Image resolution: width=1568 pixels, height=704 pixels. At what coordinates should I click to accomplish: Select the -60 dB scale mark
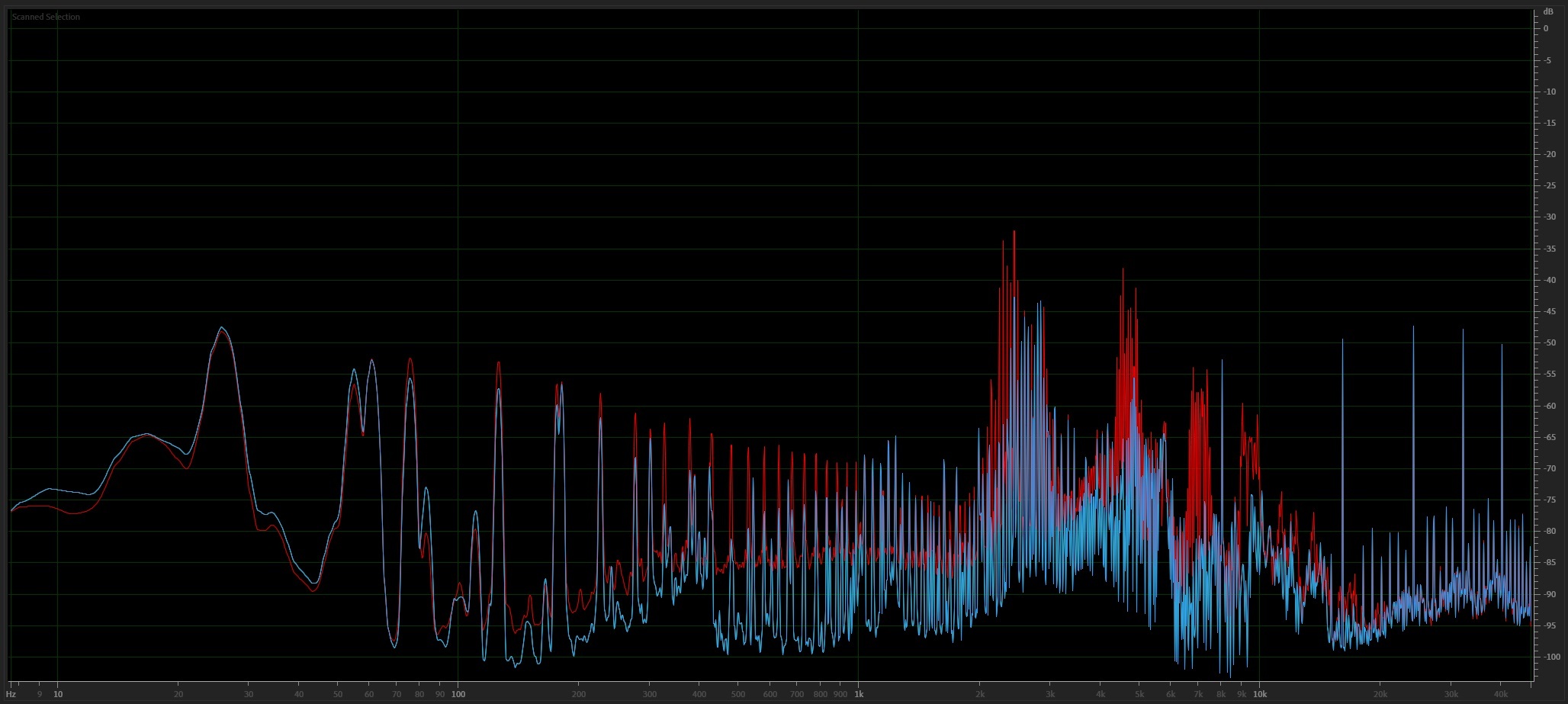pos(1550,406)
